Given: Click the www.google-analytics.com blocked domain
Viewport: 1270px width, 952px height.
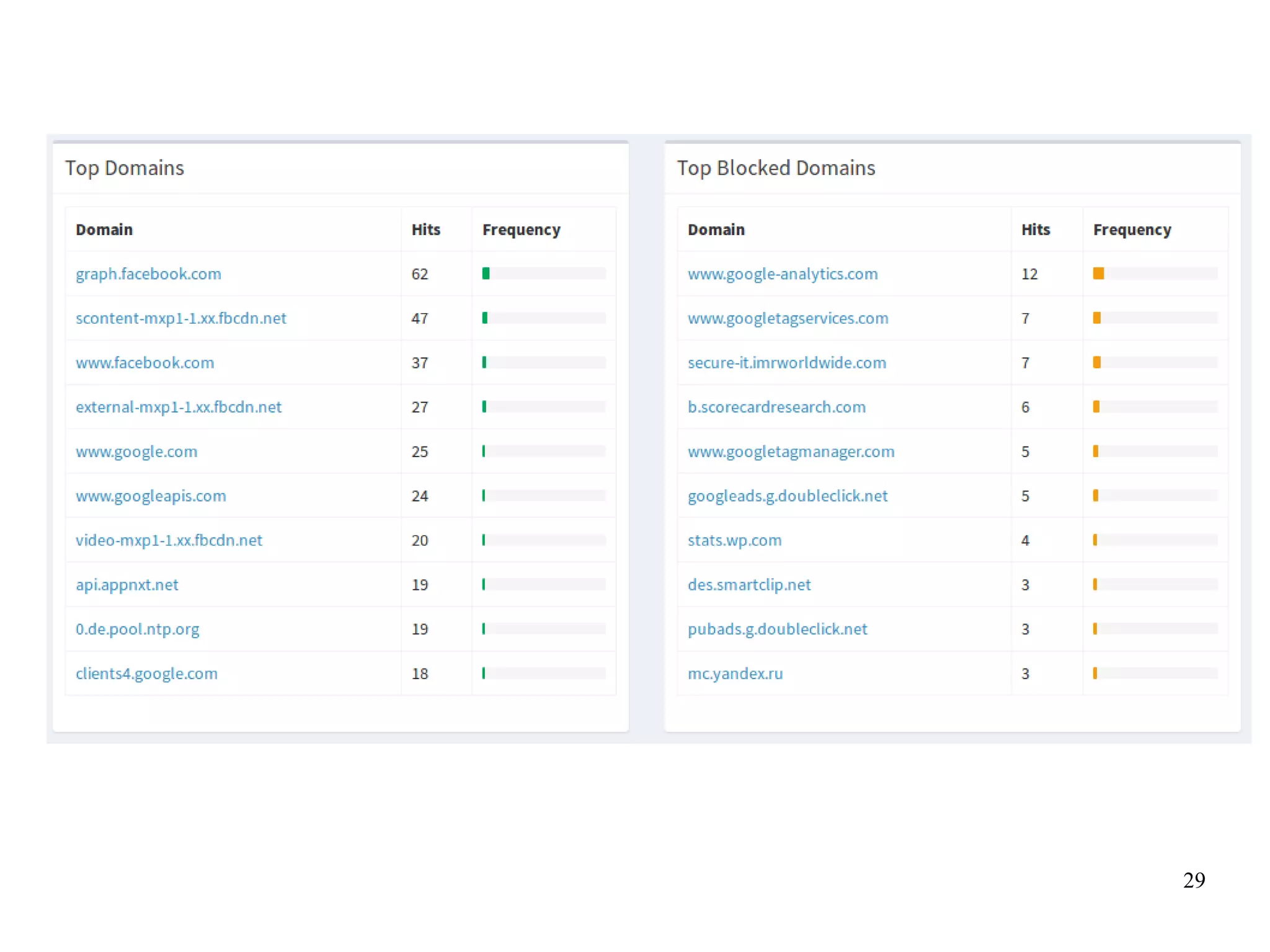Looking at the screenshot, I should point(782,274).
